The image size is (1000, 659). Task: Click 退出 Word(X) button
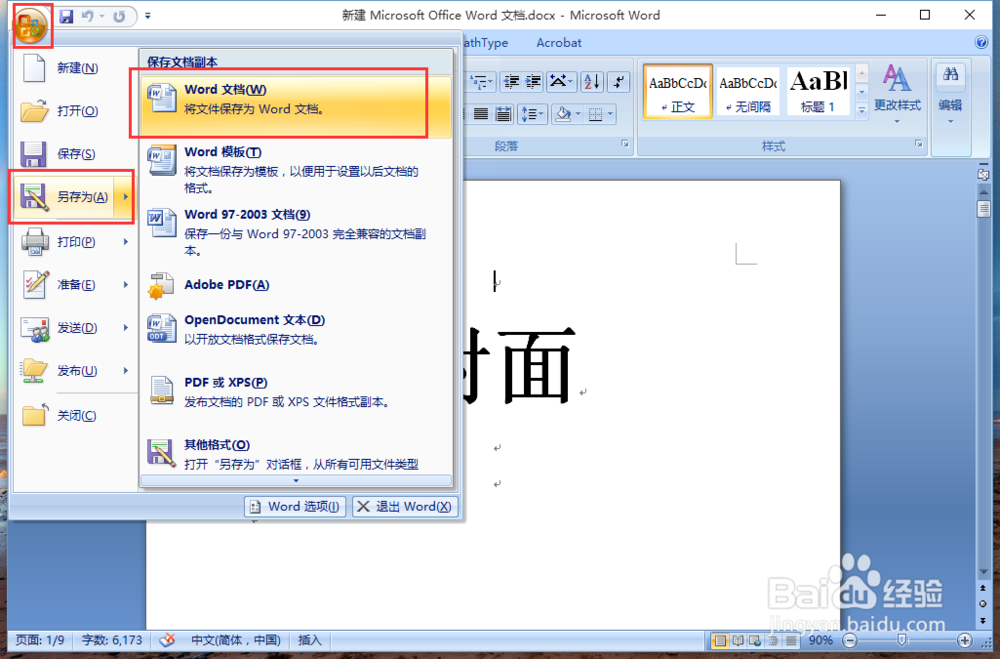click(405, 507)
